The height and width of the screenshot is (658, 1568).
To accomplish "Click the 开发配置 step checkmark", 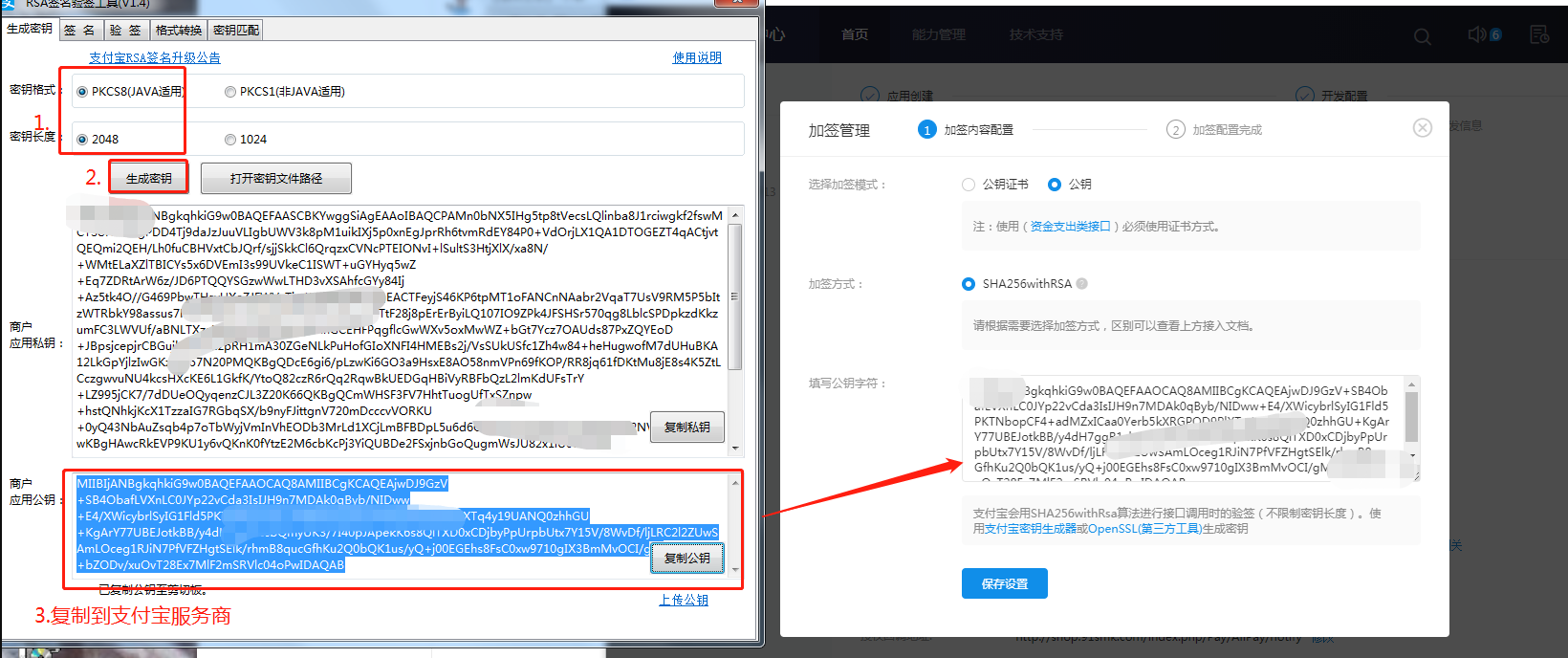I will (x=1305, y=96).
